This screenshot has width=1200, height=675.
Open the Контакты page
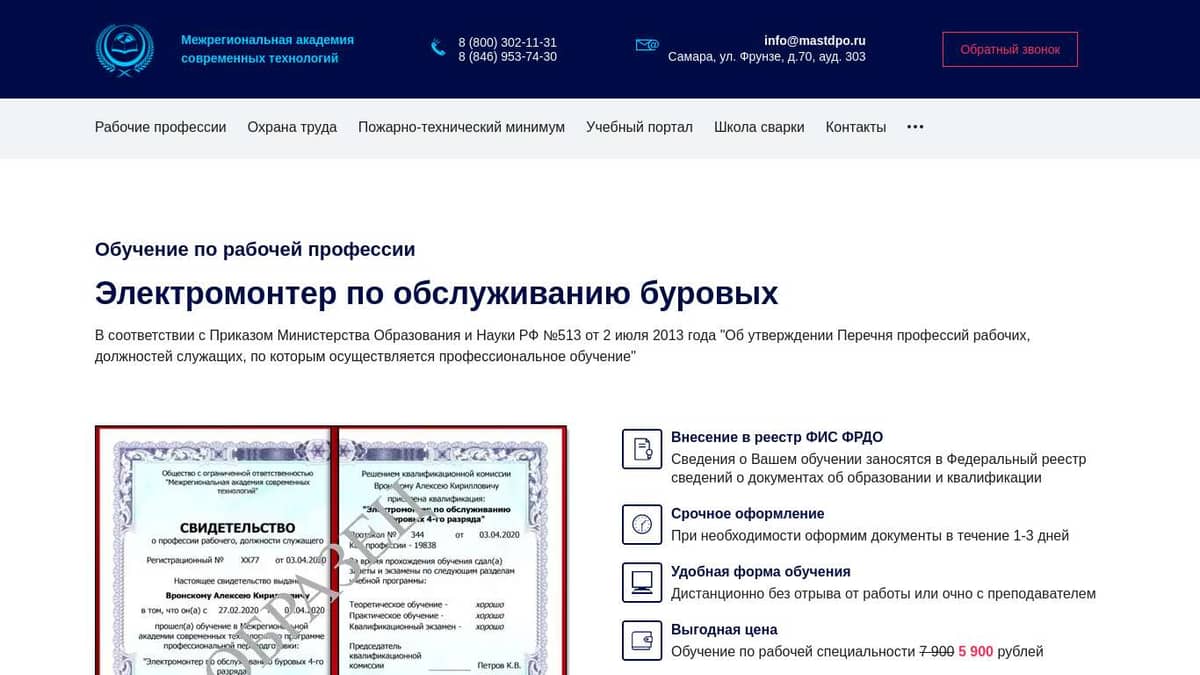click(855, 127)
